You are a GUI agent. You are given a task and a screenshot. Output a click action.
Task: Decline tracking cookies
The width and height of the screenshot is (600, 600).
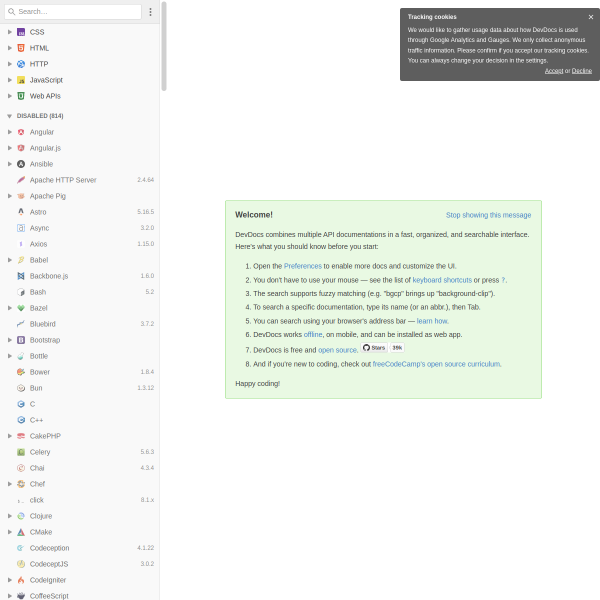pyautogui.click(x=582, y=71)
